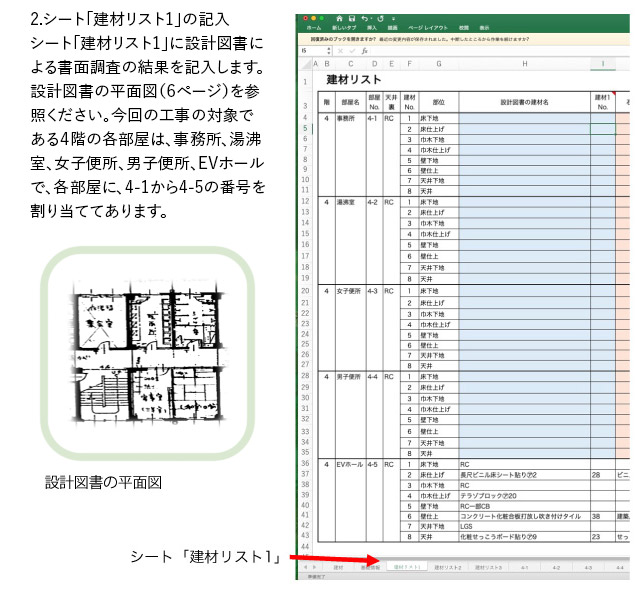Click the design drawing floor plan thumbnail
The height and width of the screenshot is (595, 640).
(145, 350)
